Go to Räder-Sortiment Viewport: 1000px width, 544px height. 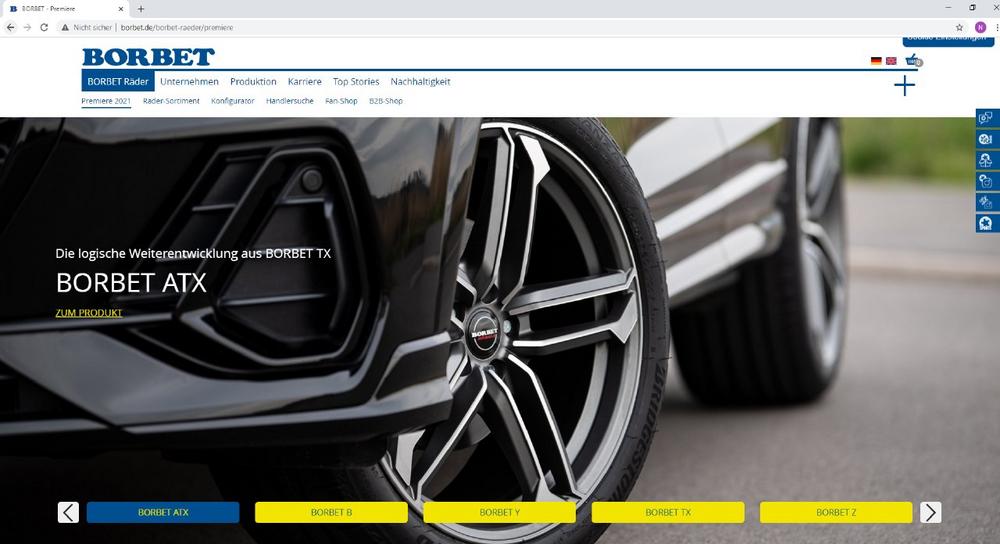(171, 101)
